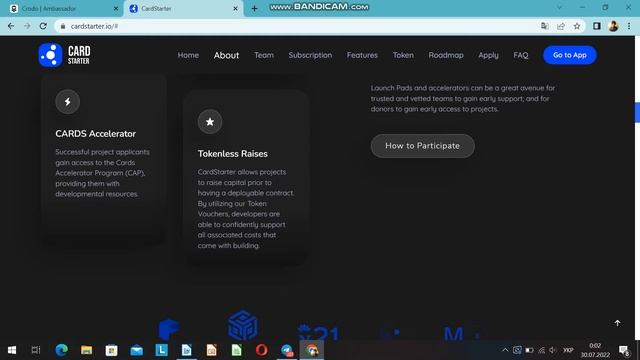Screen dimensions: 640x360
Task: Open File Explorer from the taskbar
Action: coord(86,350)
